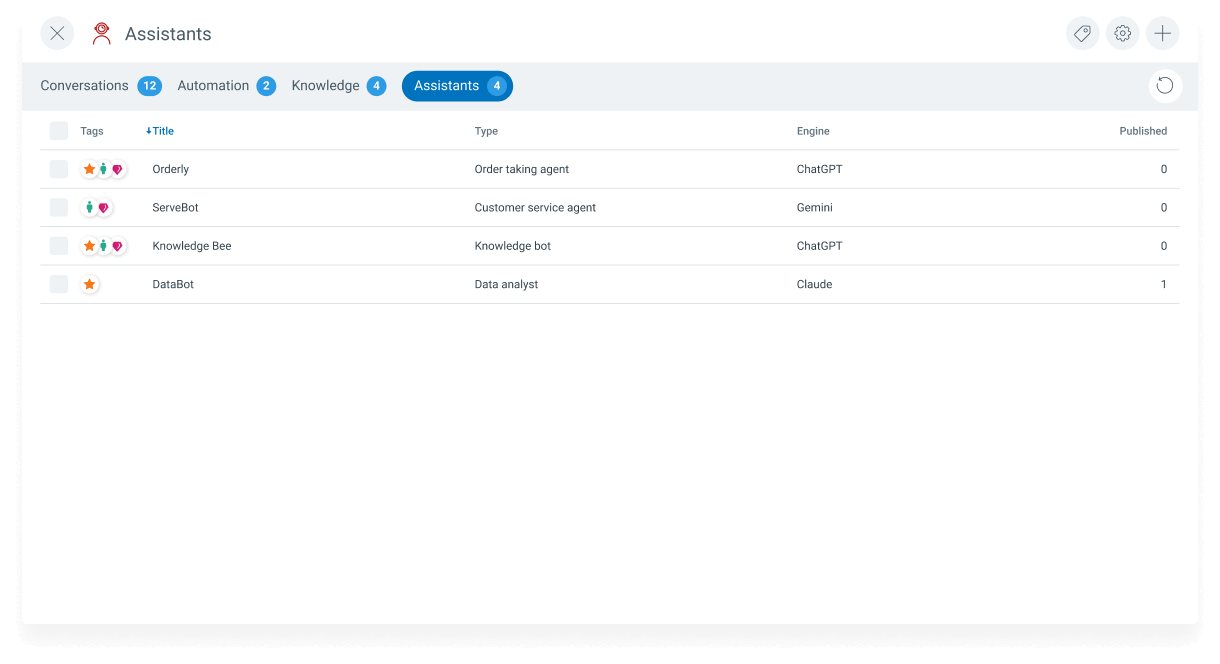Check the DataBot row checkbox
The width and height of the screenshot is (1220, 664).
point(59,284)
